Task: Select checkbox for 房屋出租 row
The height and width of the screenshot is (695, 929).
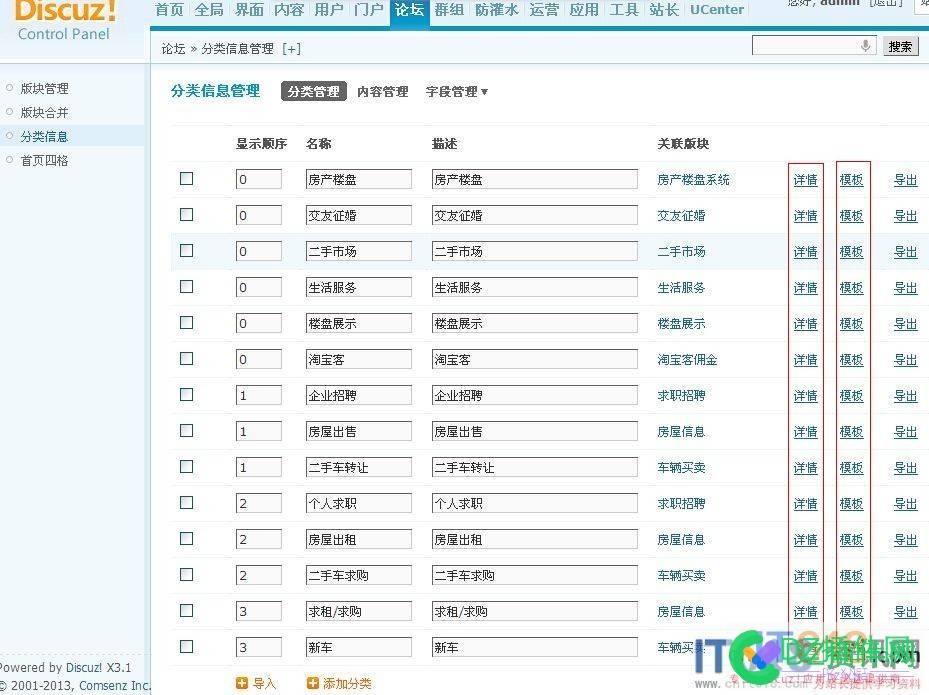Action: click(187, 539)
